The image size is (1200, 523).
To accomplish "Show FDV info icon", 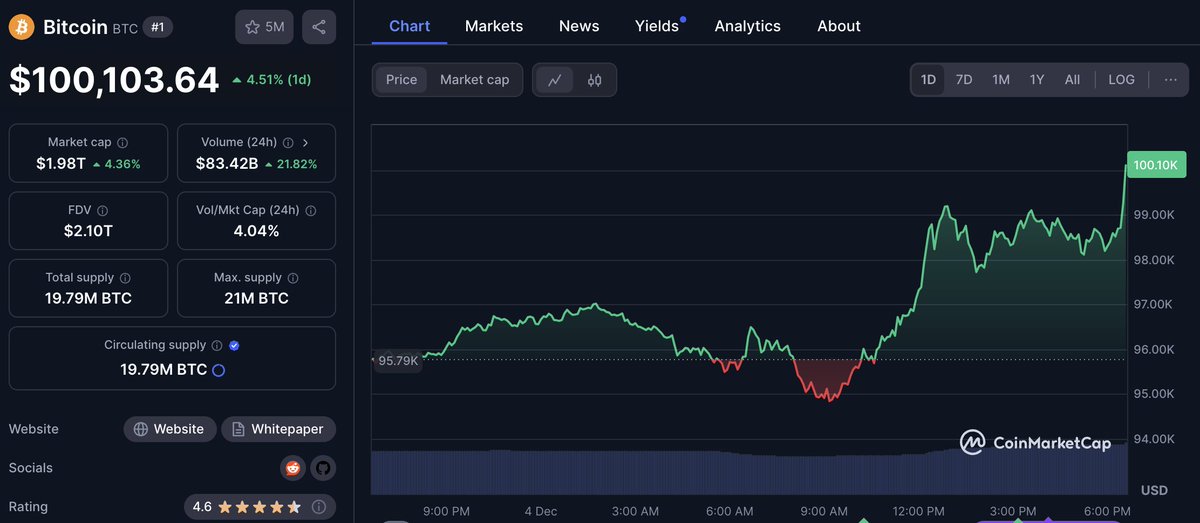I will [x=103, y=211].
